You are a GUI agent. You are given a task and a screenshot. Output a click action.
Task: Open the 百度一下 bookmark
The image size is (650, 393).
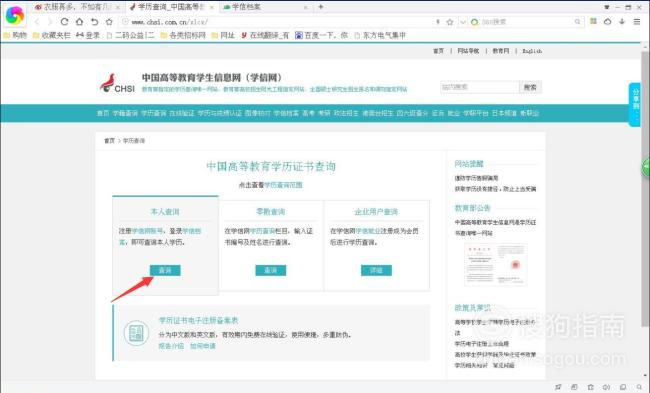point(321,36)
